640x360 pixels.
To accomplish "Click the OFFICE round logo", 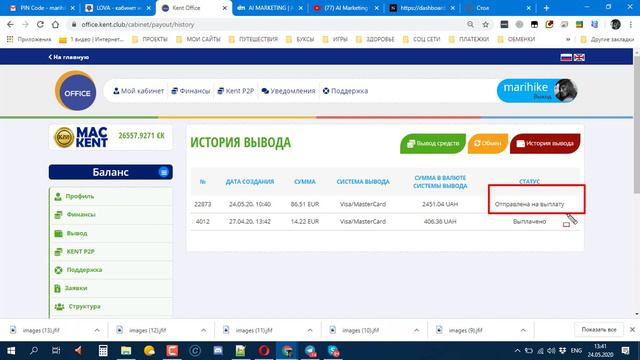I will 76,91.
